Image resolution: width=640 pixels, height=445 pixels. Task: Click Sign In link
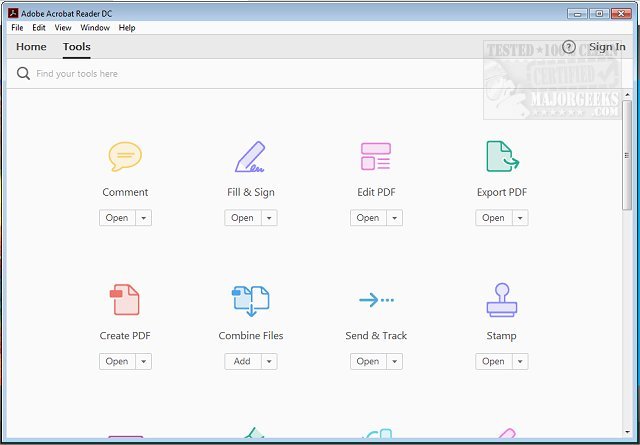[x=607, y=47]
